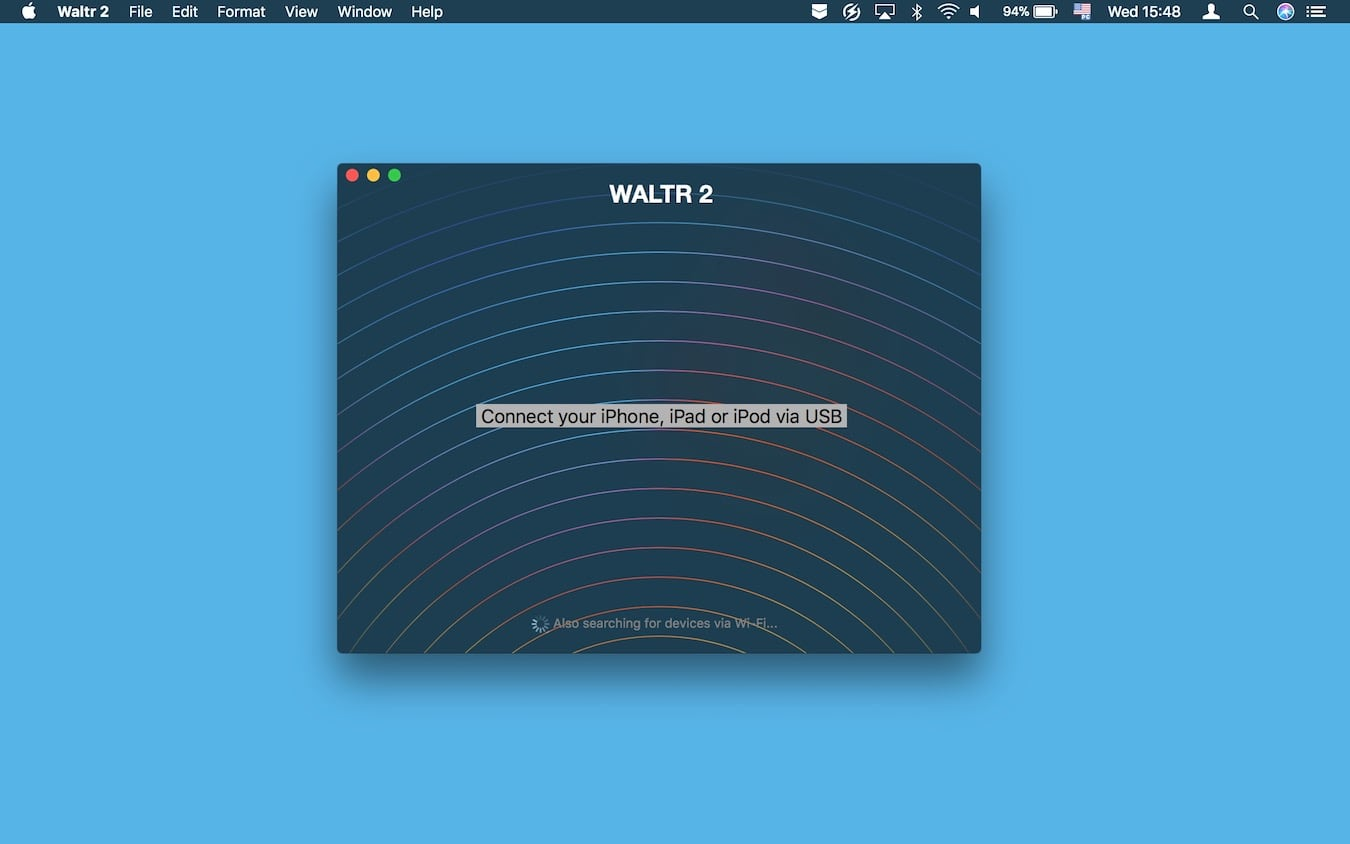The height and width of the screenshot is (844, 1350).
Task: Open the Edit menu
Action: click(185, 12)
